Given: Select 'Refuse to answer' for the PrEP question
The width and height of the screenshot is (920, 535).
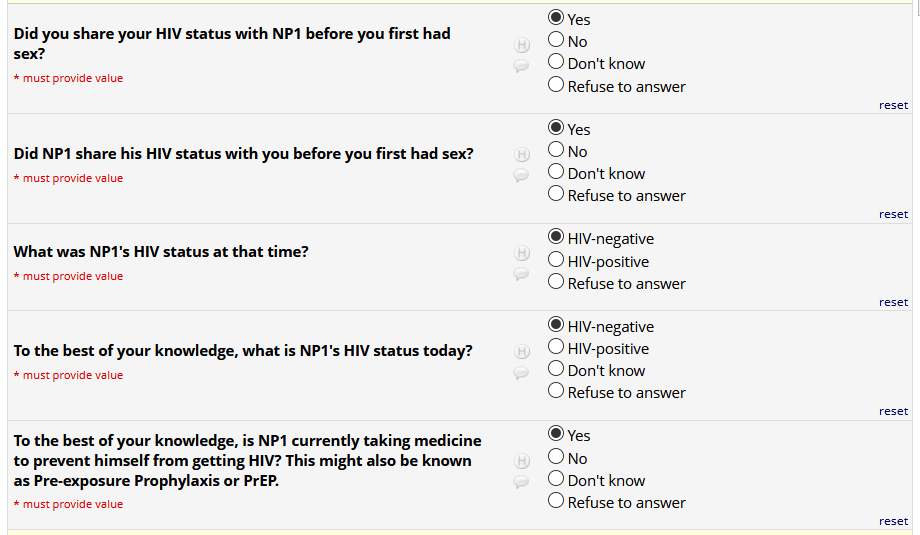Looking at the screenshot, I should pyautogui.click(x=557, y=502).
